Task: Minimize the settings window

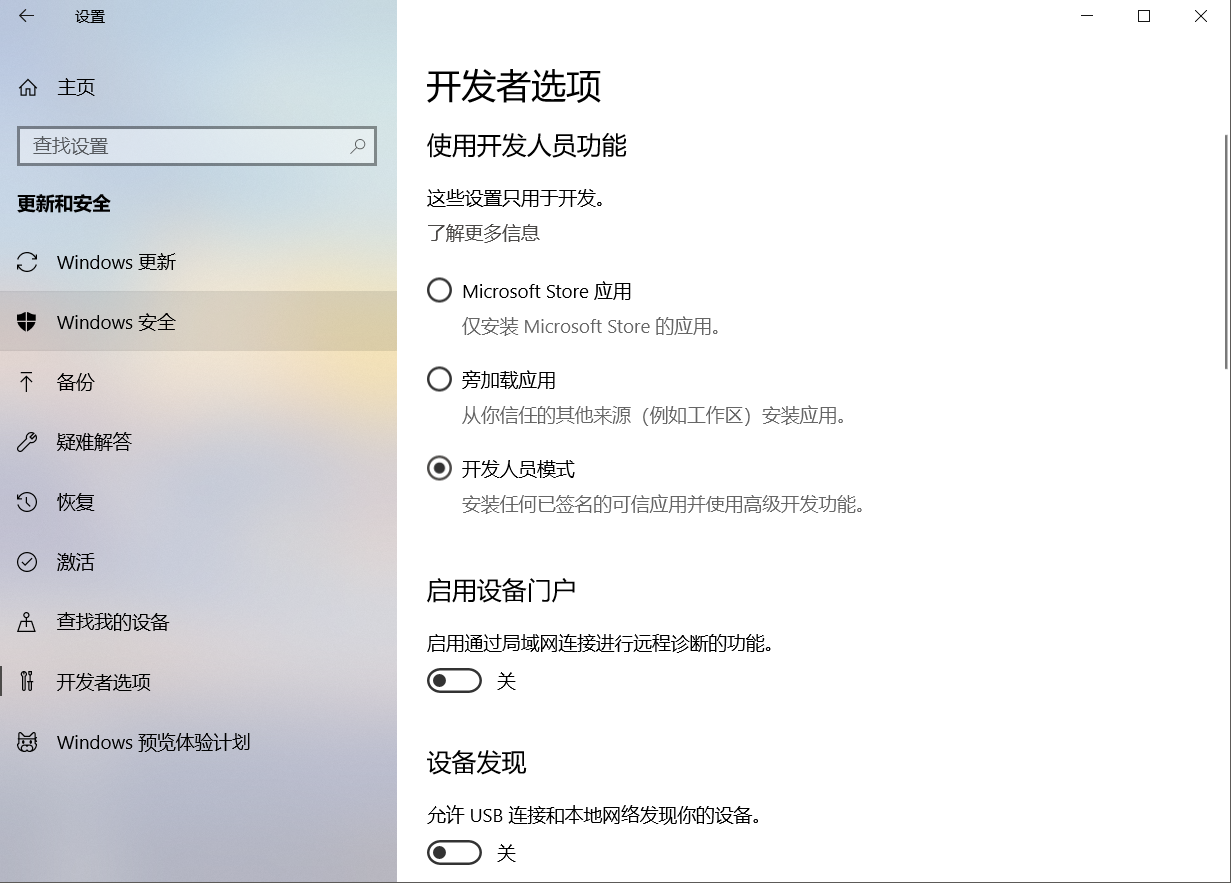Action: coord(1087,16)
